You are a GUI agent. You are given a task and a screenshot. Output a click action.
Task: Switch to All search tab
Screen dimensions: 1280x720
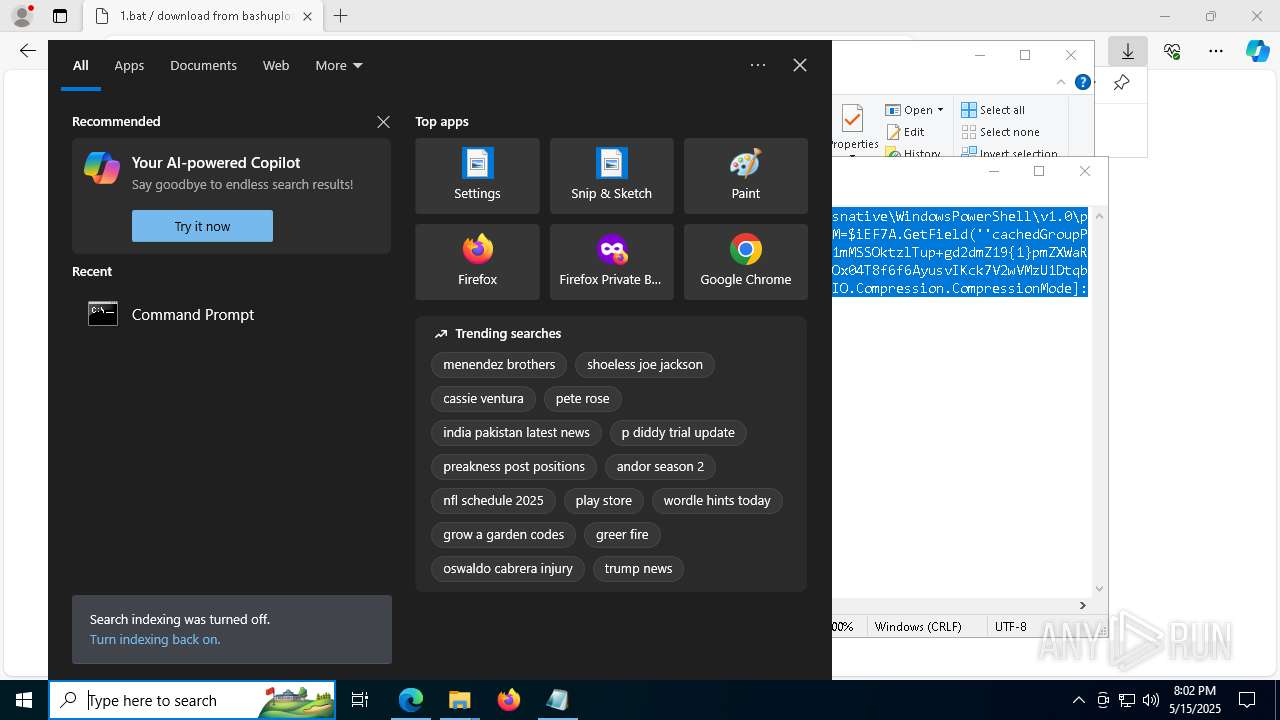pyautogui.click(x=81, y=65)
